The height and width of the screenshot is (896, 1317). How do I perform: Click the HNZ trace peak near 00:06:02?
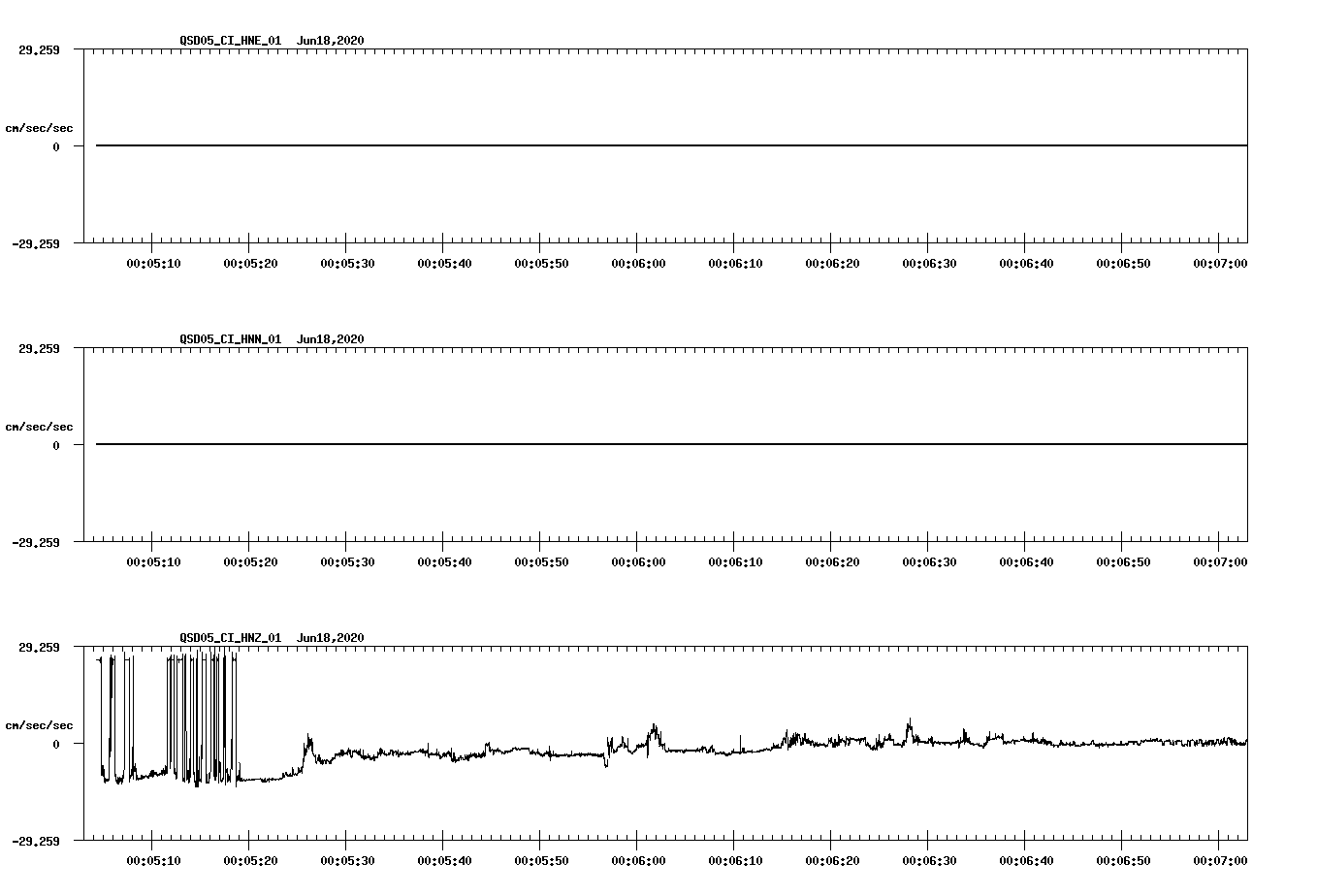(655, 734)
